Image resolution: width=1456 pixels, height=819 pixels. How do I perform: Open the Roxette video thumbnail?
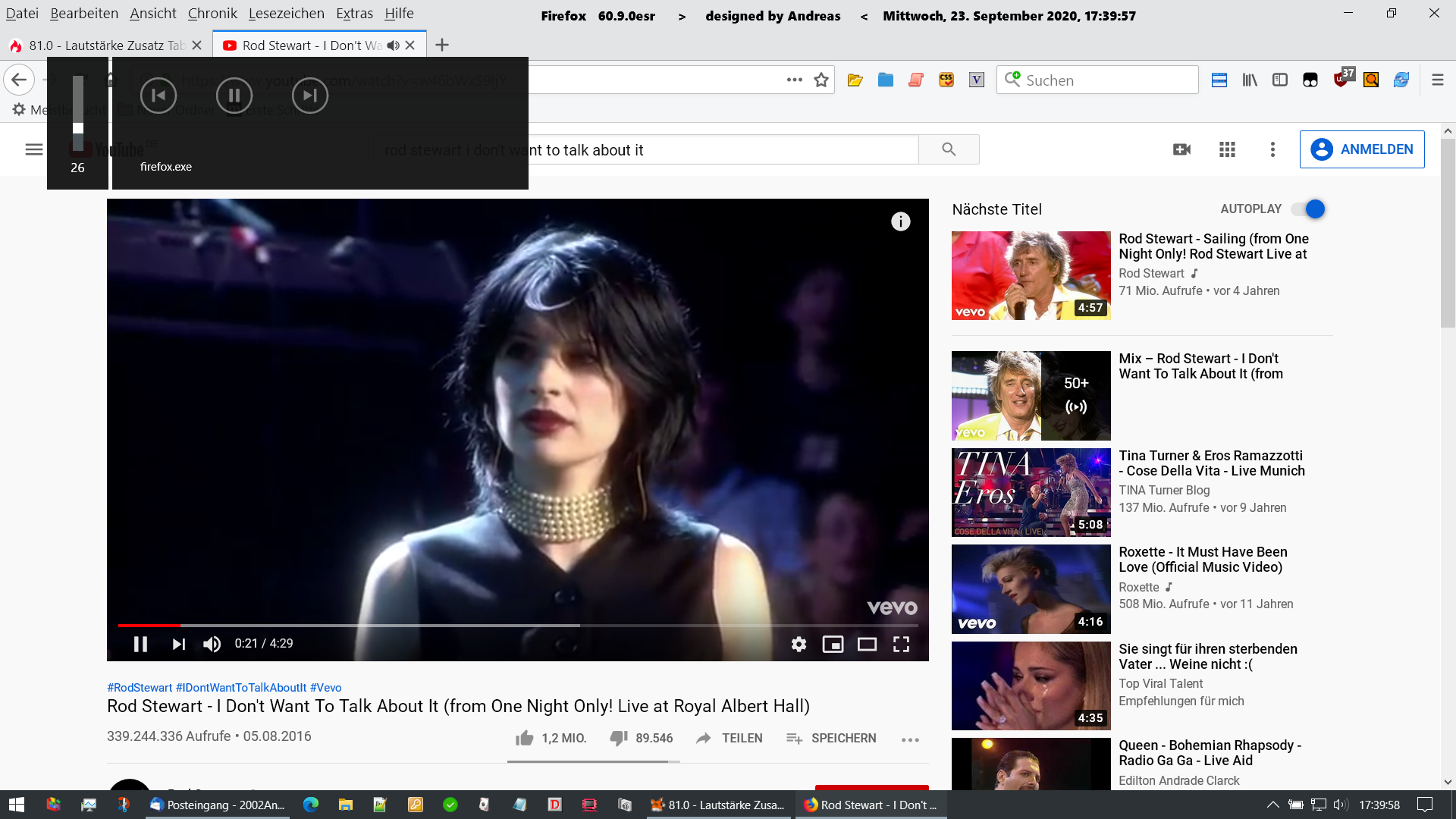pyautogui.click(x=1031, y=589)
